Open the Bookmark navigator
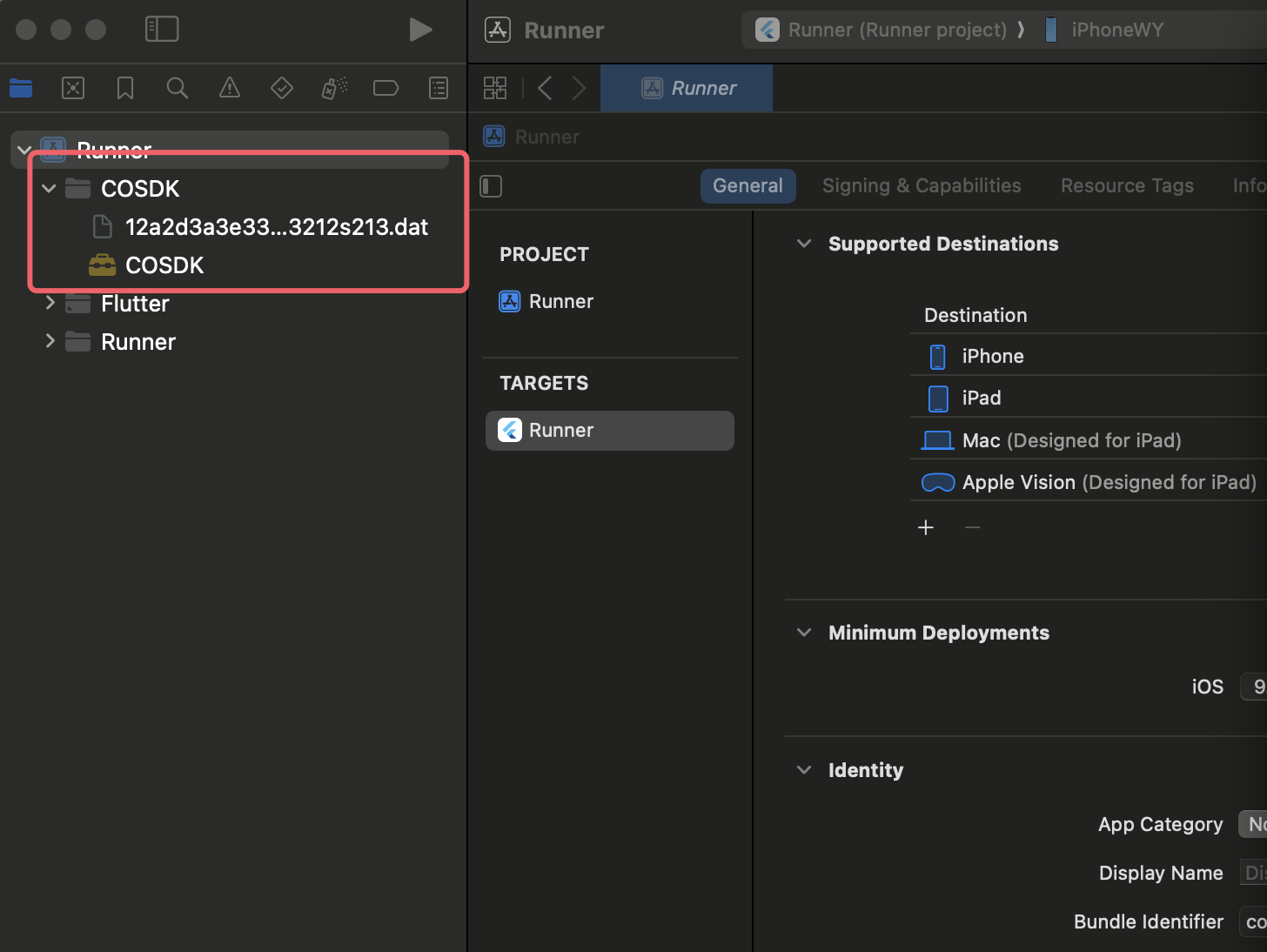Image resolution: width=1267 pixels, height=952 pixels. 125,88
